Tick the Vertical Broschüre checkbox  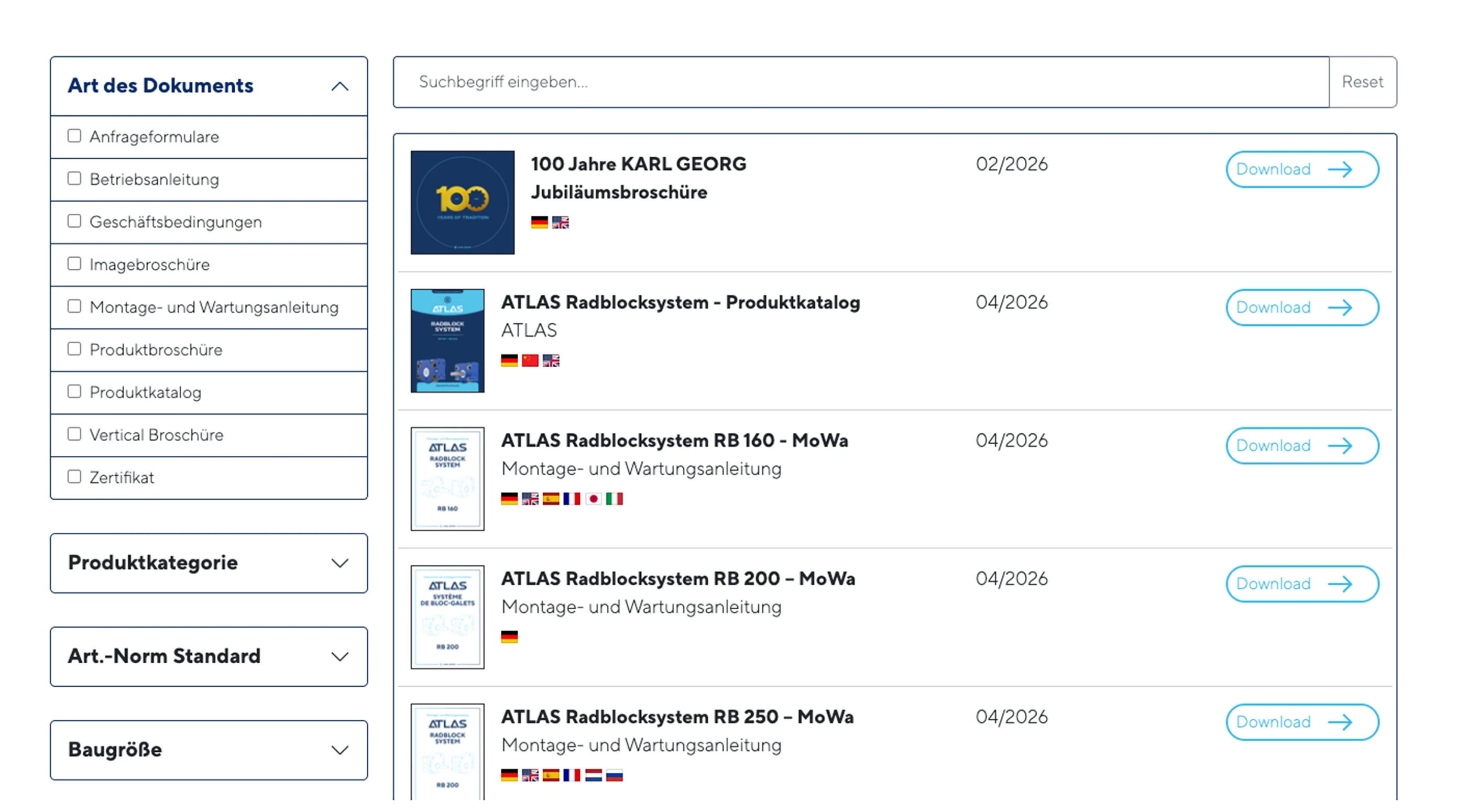pos(74,434)
